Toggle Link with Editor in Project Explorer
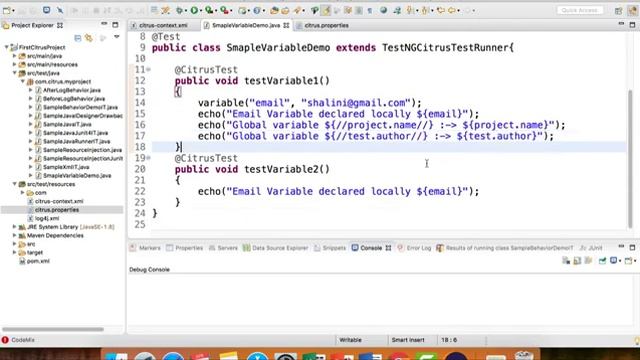The width and height of the screenshot is (640, 360). coord(89,38)
